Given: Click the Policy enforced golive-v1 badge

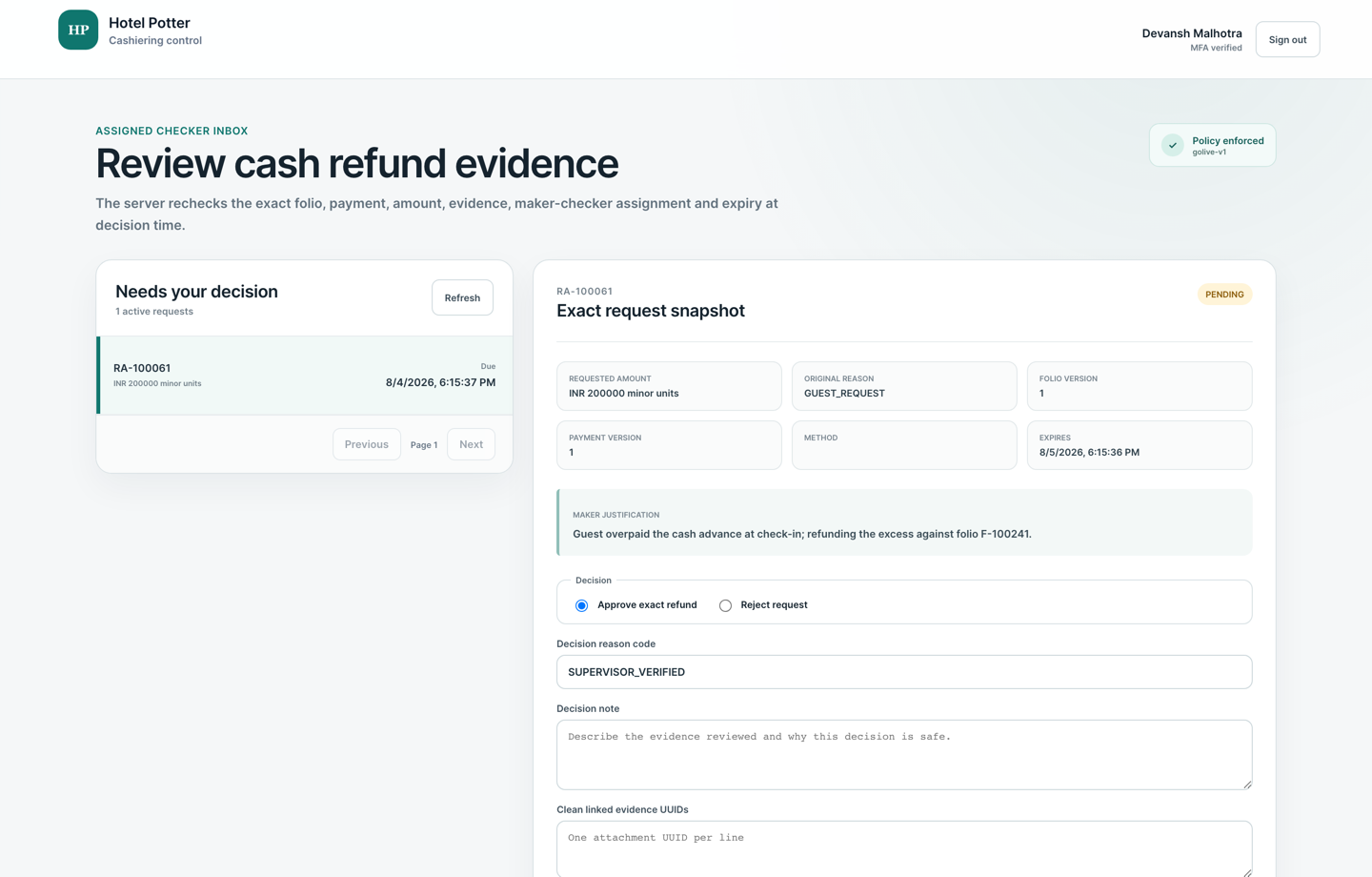Looking at the screenshot, I should tap(1212, 145).
